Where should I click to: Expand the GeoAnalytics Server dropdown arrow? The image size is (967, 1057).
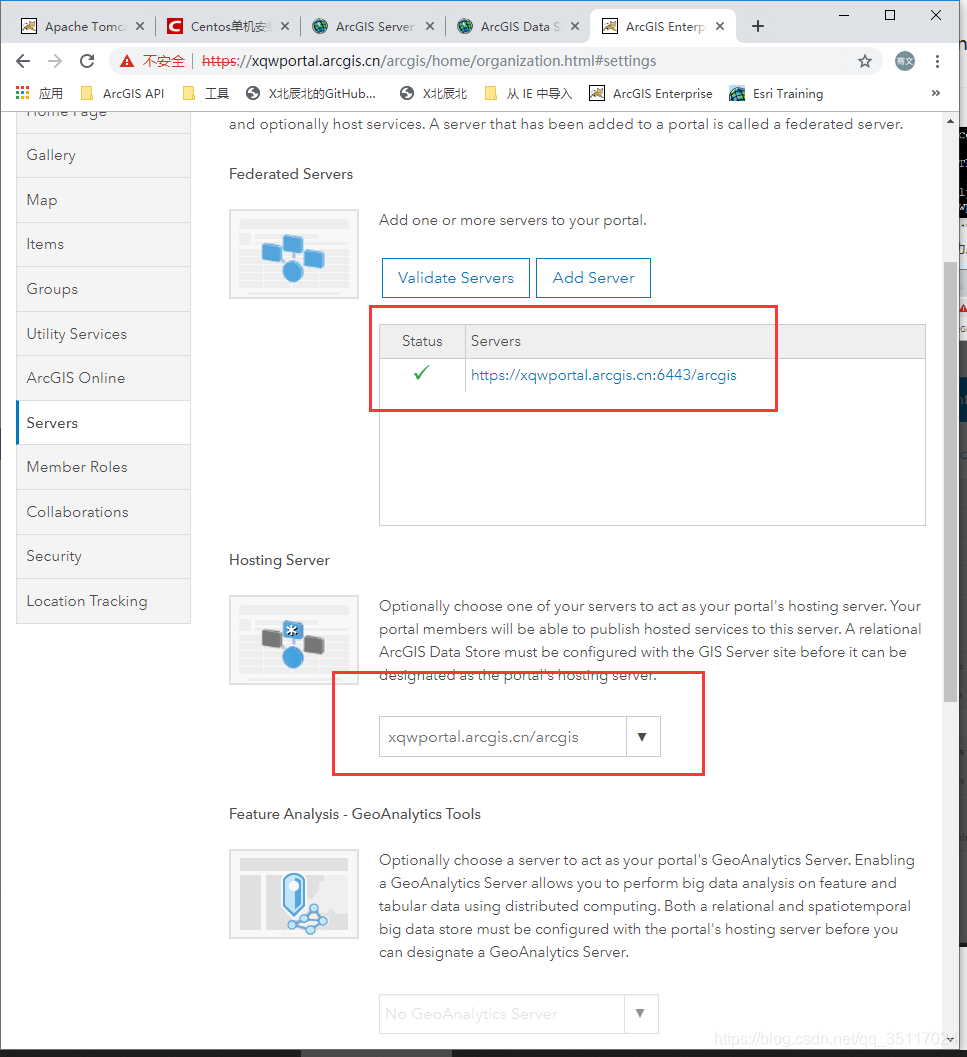(x=641, y=1013)
